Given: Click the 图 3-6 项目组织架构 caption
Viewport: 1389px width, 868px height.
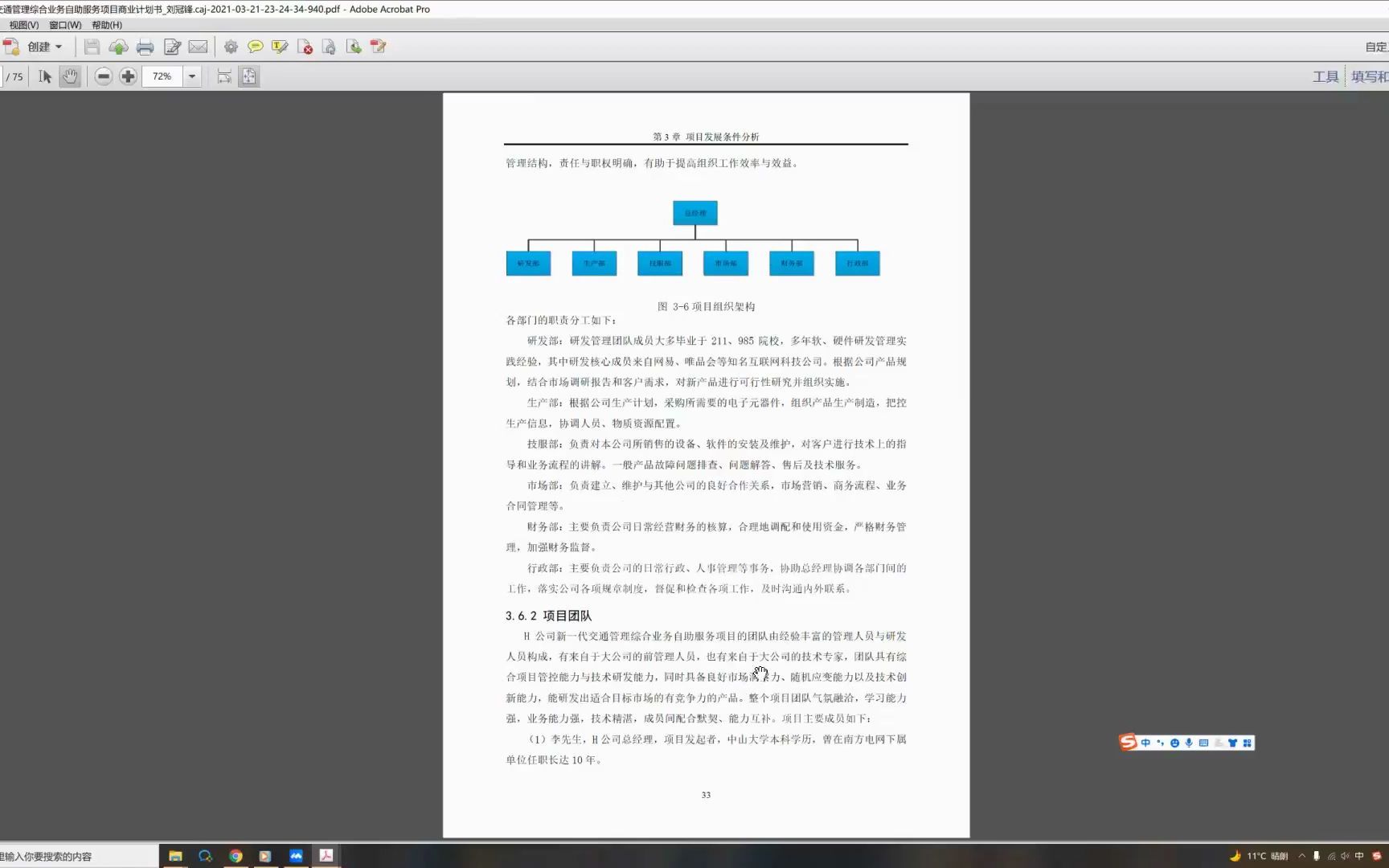Looking at the screenshot, I should pyautogui.click(x=706, y=306).
